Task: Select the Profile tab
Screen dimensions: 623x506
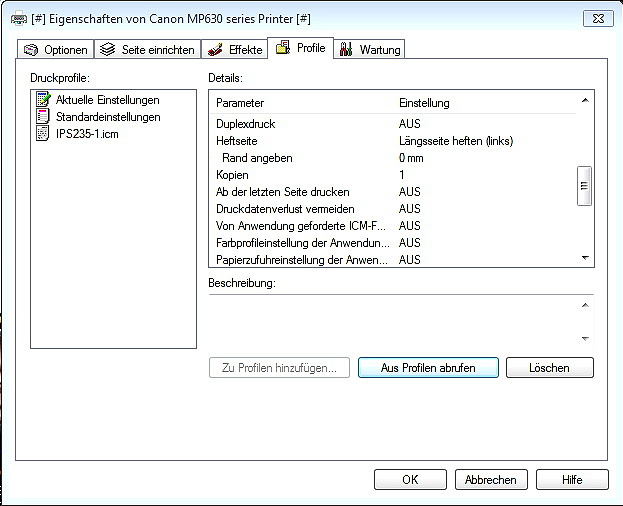Action: click(300, 48)
